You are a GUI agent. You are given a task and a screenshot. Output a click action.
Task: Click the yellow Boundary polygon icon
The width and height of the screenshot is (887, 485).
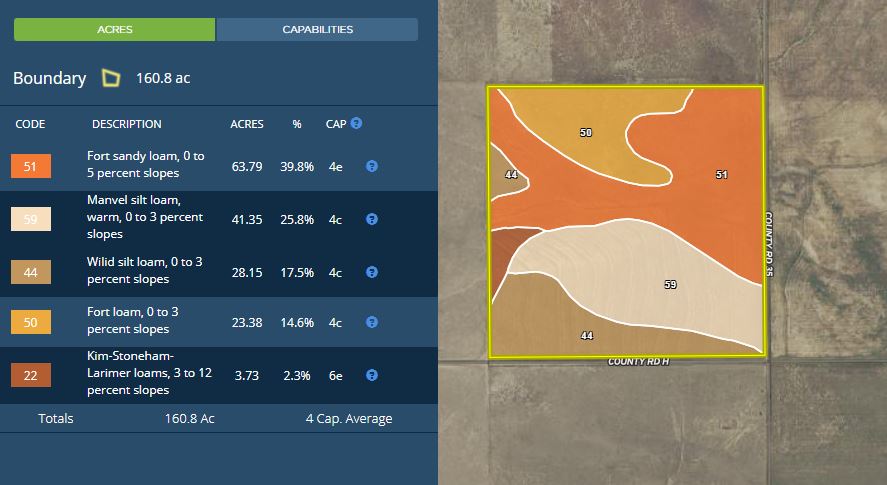[111, 78]
